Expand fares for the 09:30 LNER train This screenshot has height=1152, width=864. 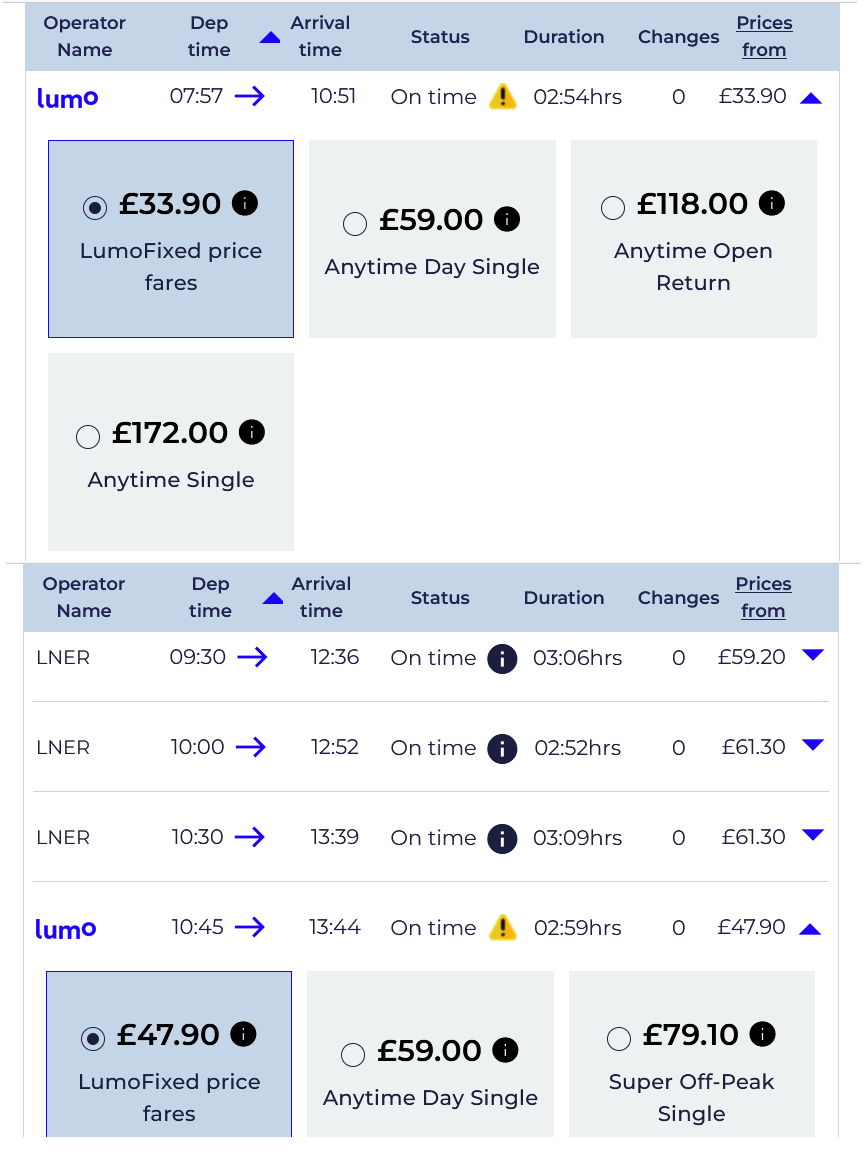click(813, 655)
